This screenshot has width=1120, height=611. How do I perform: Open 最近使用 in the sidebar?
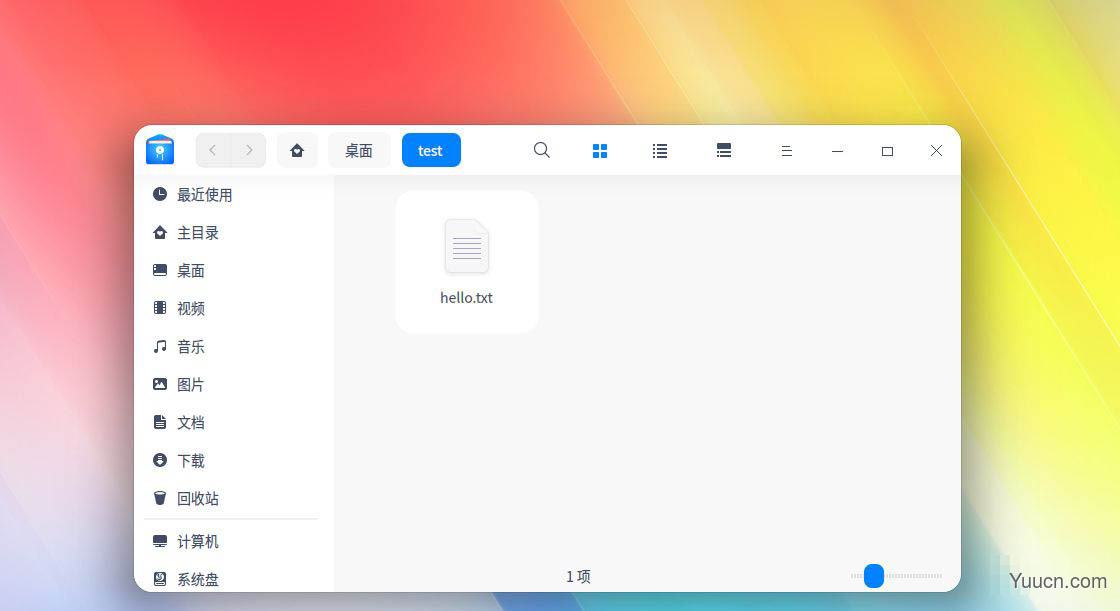pos(234,194)
